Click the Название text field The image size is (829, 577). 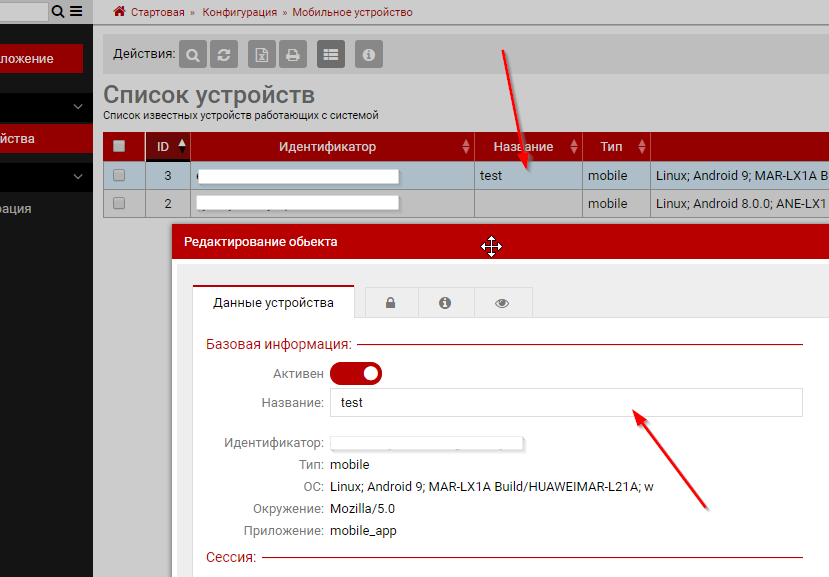[x=565, y=402]
